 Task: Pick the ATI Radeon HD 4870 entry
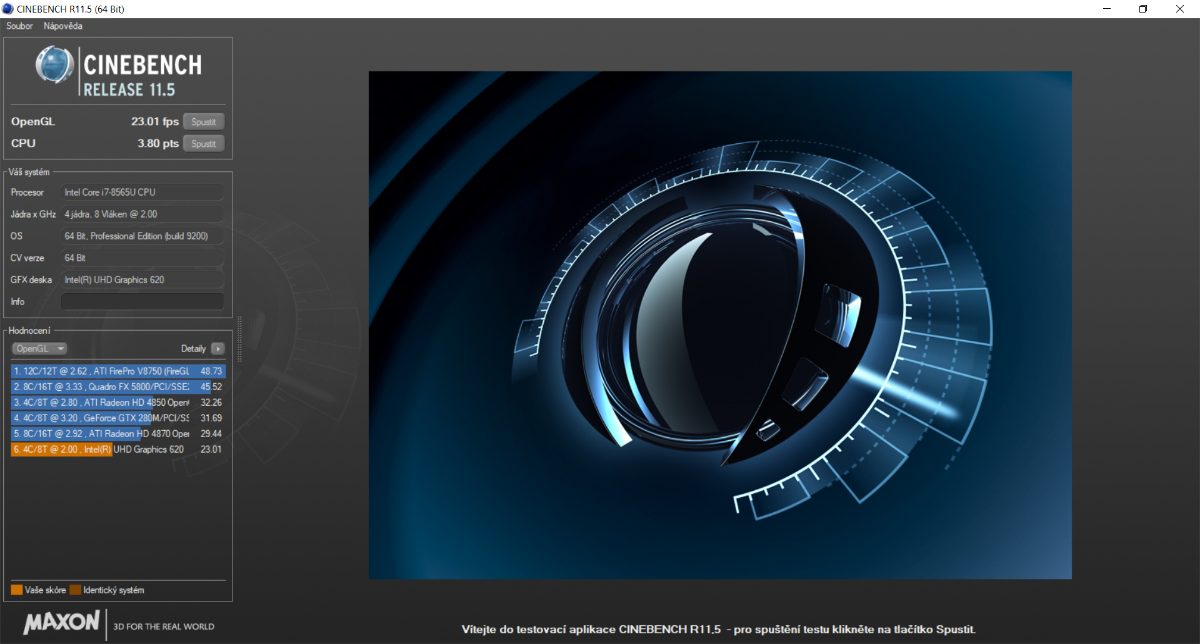click(117, 434)
